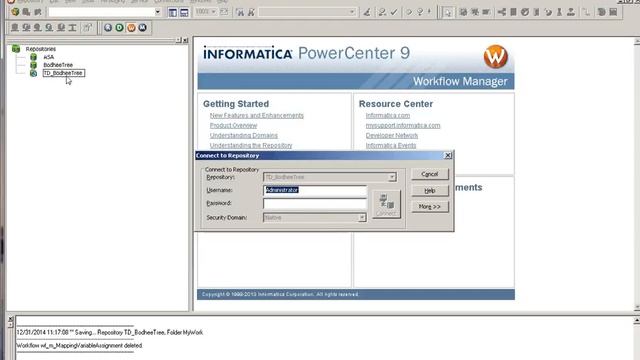Open the Product Overview link
The width and height of the screenshot is (640, 360).
(233, 126)
